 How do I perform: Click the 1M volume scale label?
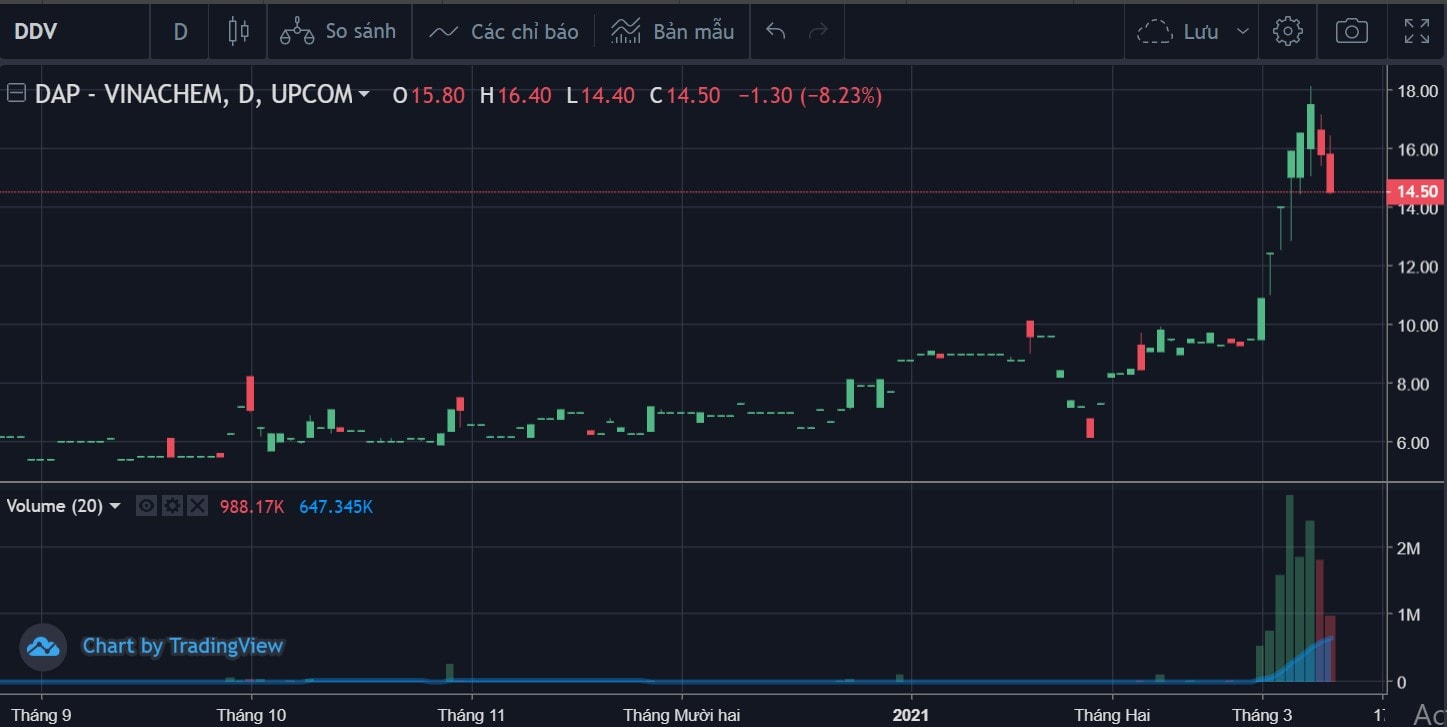pos(1409,615)
